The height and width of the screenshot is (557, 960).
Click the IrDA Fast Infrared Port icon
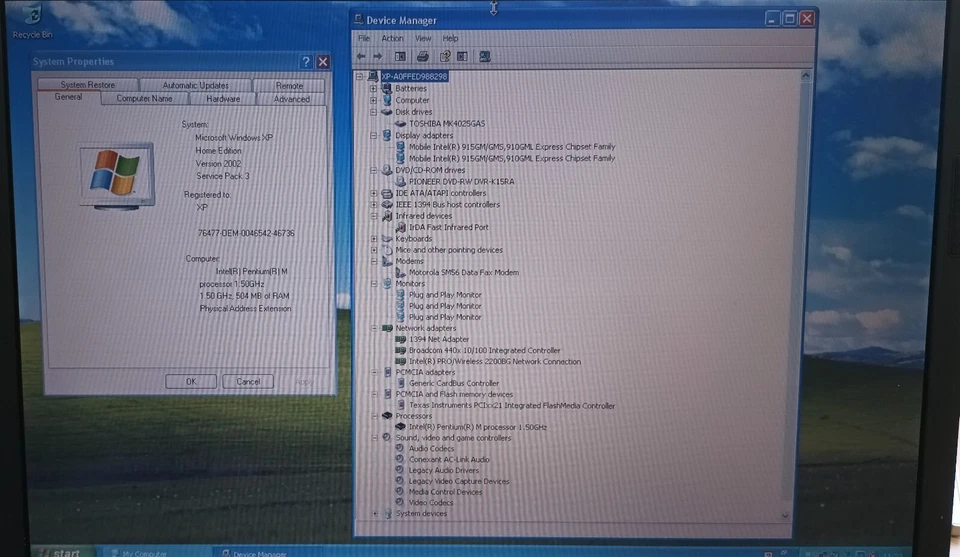click(x=400, y=227)
